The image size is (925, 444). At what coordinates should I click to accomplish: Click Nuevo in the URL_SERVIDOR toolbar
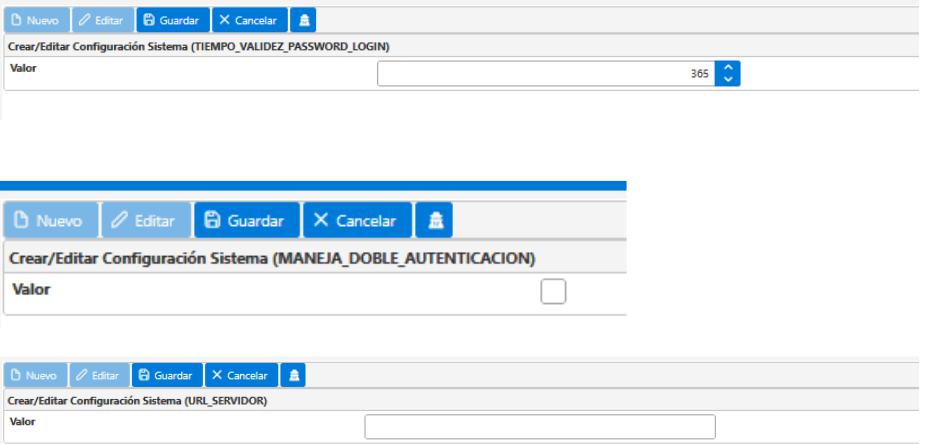click(35, 375)
